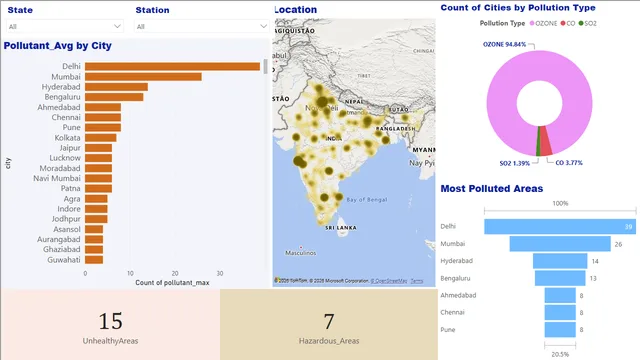This screenshot has height=360, width=640.
Task: Open the OpenStreetMap link on map
Action: tap(389, 281)
